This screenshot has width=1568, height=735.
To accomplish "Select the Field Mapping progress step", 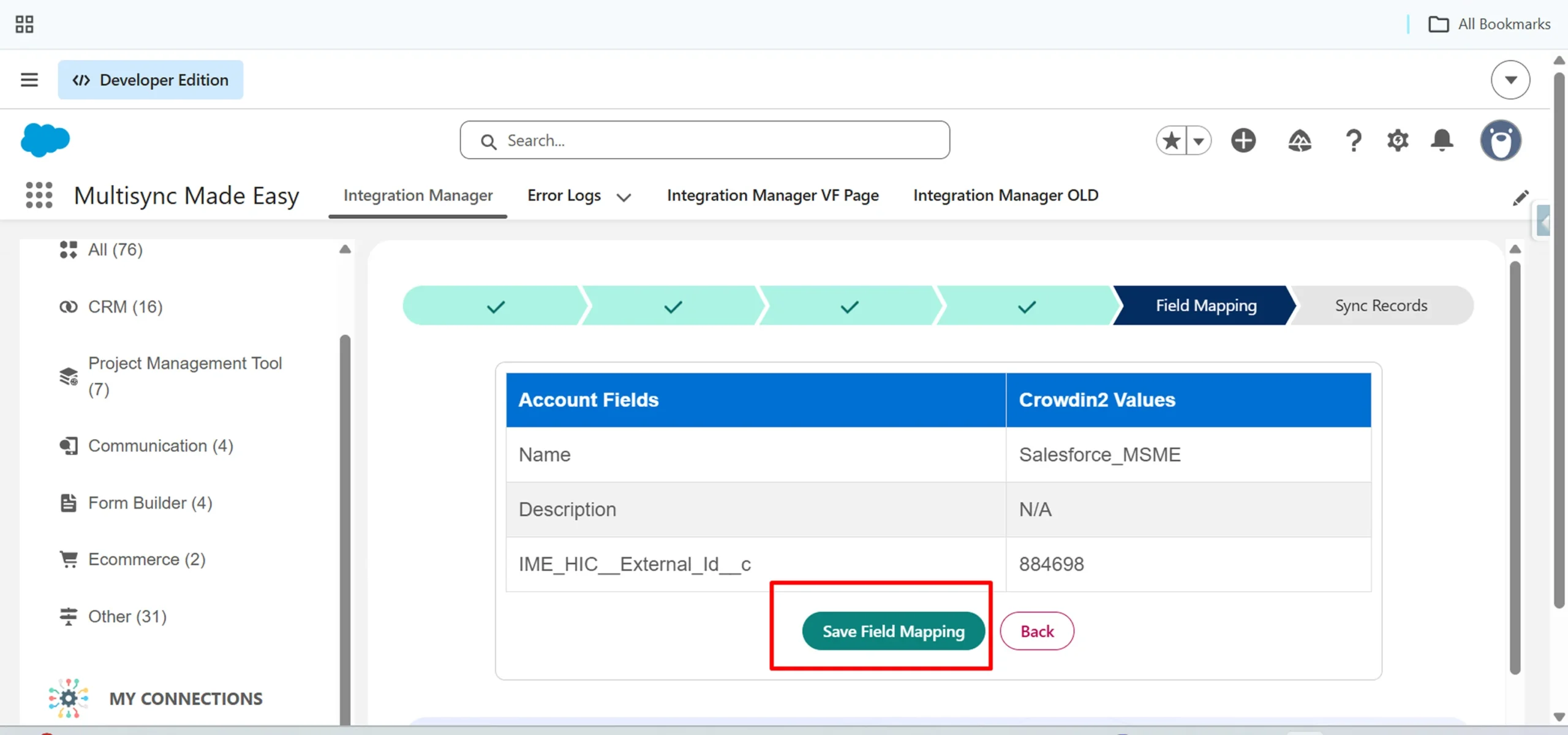I will coord(1205,306).
